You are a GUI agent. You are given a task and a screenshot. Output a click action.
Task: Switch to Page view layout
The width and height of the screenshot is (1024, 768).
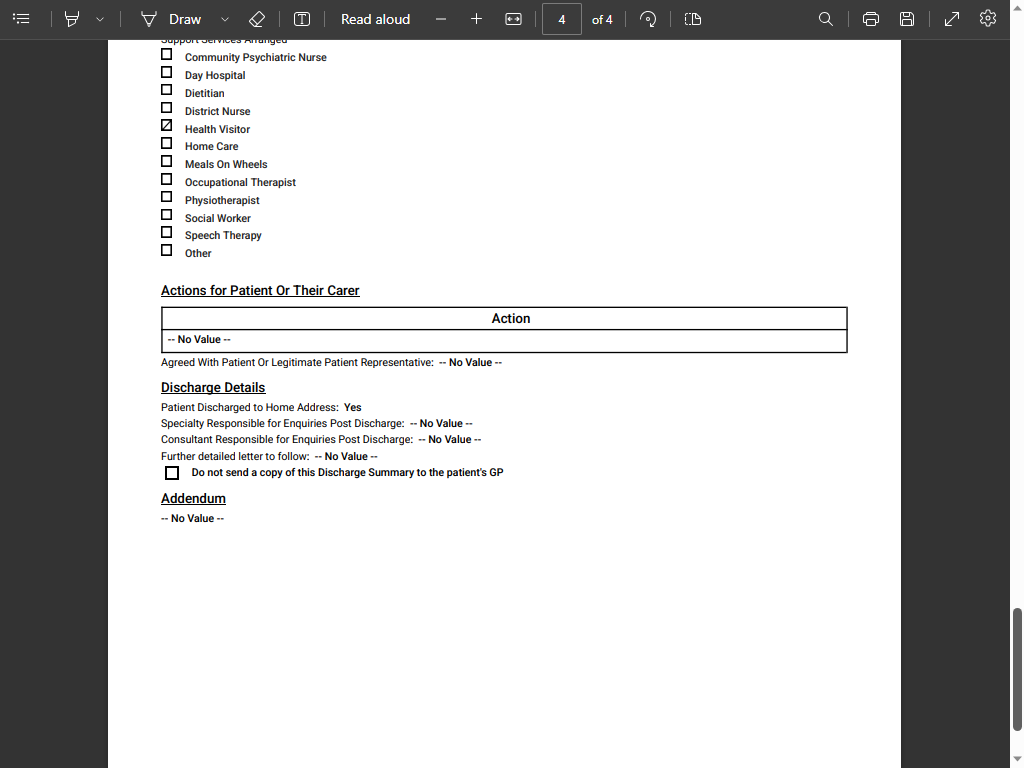693,19
